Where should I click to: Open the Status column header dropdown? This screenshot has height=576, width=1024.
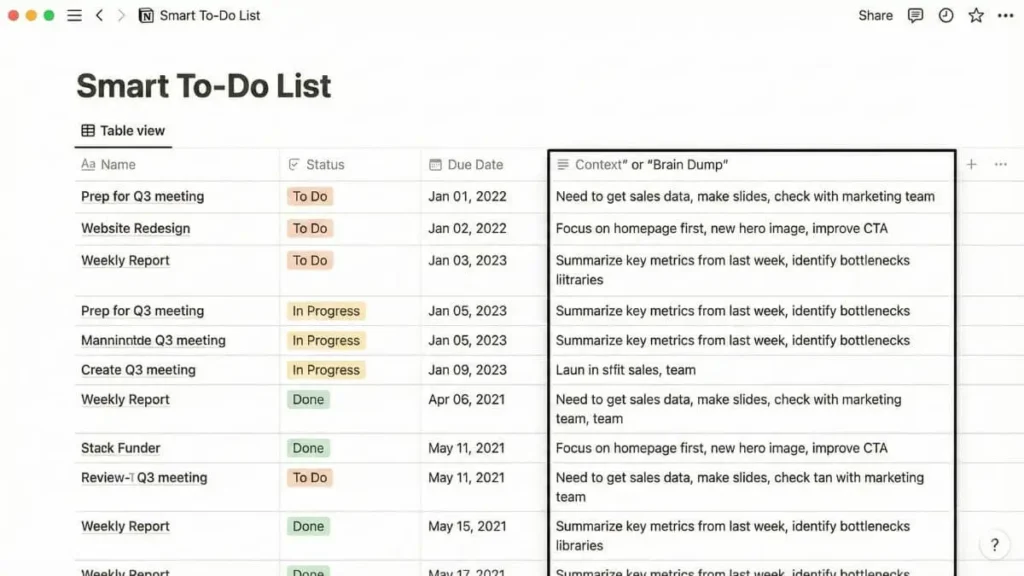coord(320,164)
